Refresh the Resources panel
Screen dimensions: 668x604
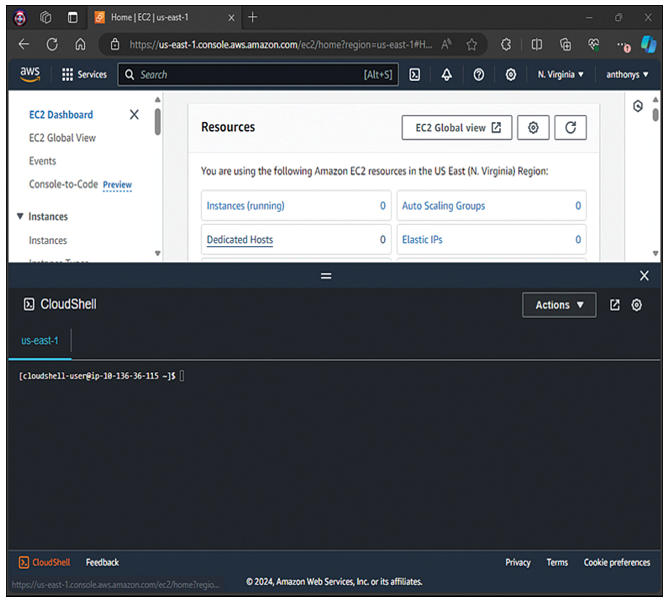pos(570,127)
